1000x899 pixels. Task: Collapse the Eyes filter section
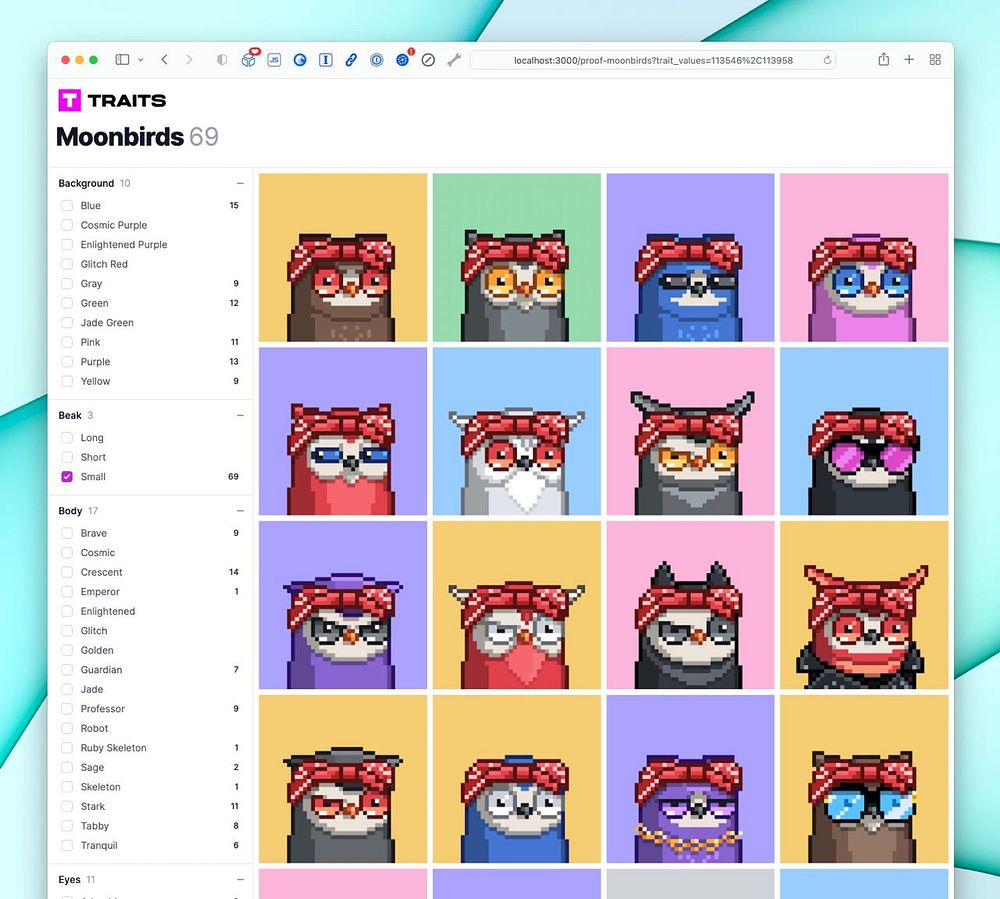[x=240, y=879]
